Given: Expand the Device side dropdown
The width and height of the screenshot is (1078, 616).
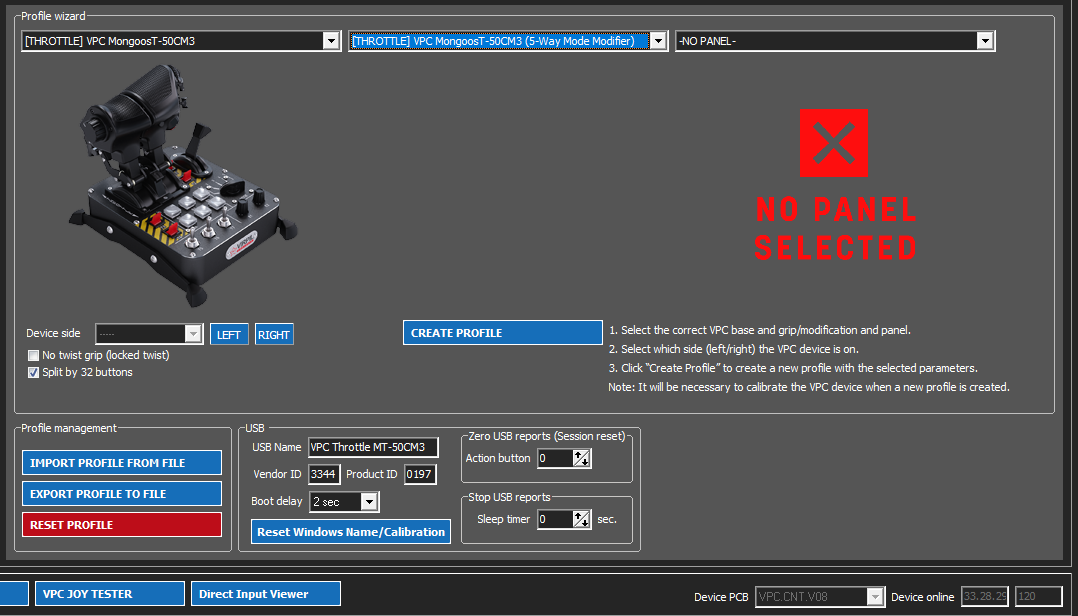Looking at the screenshot, I should (193, 334).
